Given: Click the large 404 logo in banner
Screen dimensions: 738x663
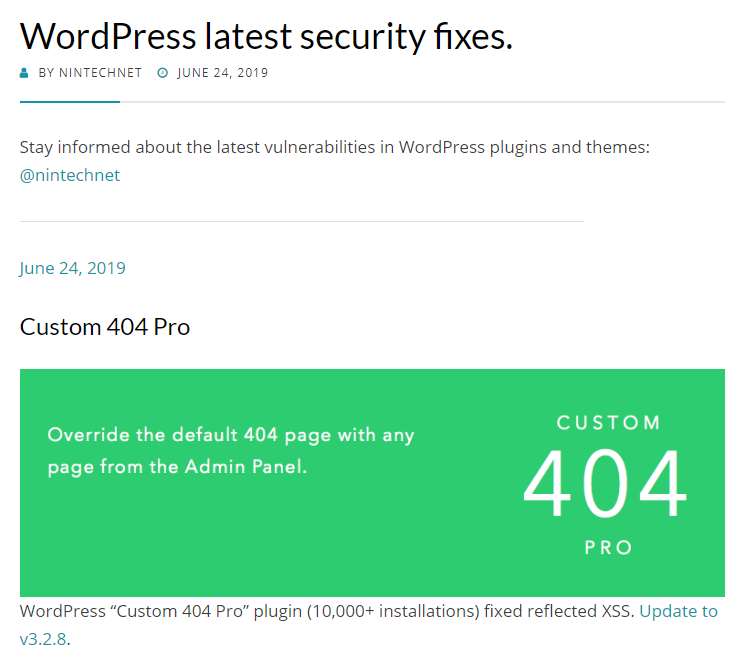Looking at the screenshot, I should pyautogui.click(x=605, y=483).
